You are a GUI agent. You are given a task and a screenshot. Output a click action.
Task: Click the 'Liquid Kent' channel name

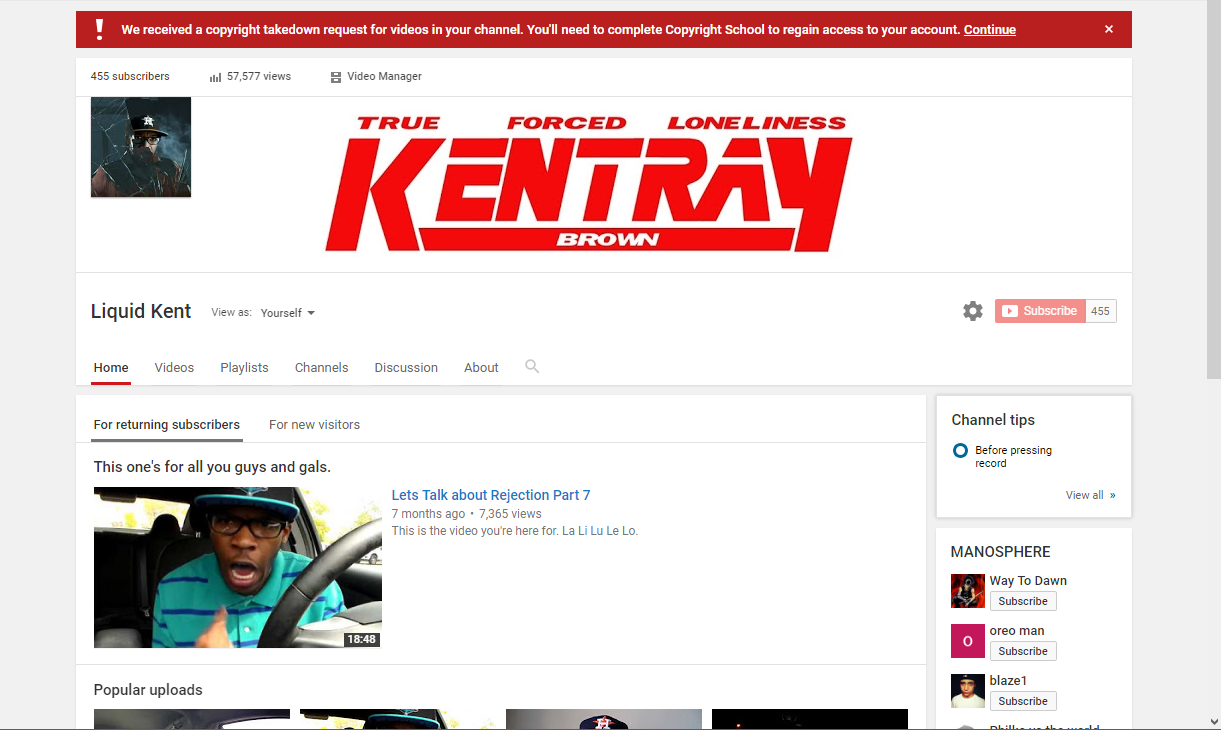[141, 311]
